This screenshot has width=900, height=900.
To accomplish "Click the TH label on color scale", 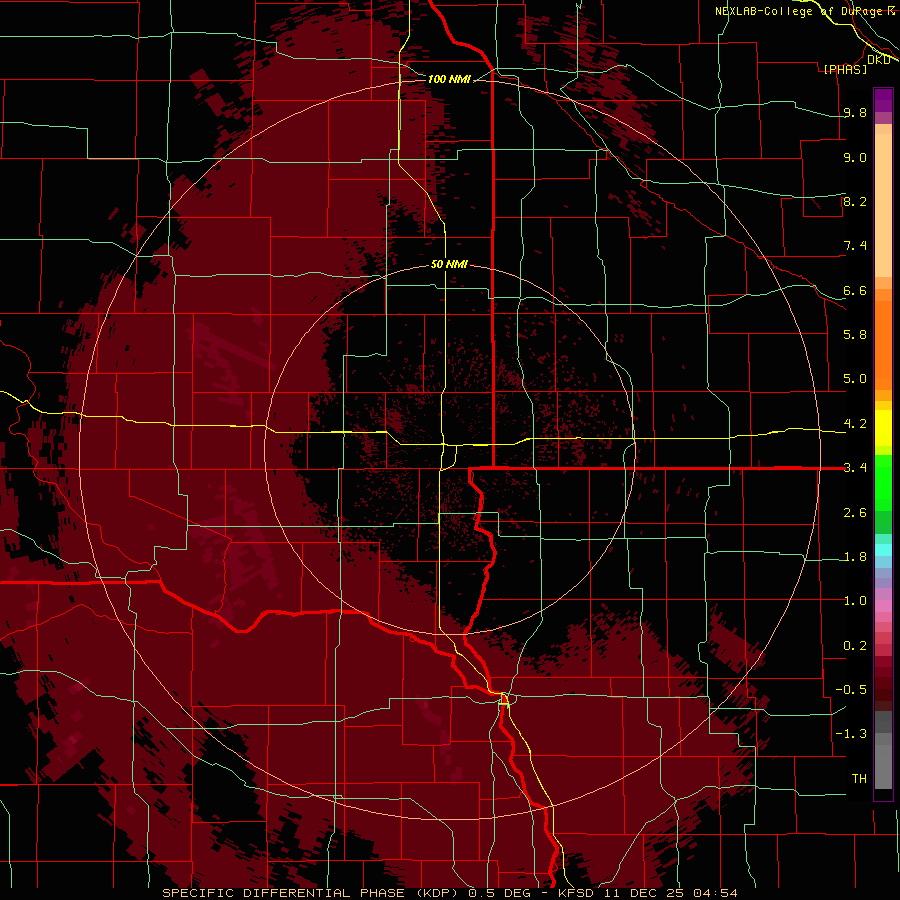I will tap(859, 779).
